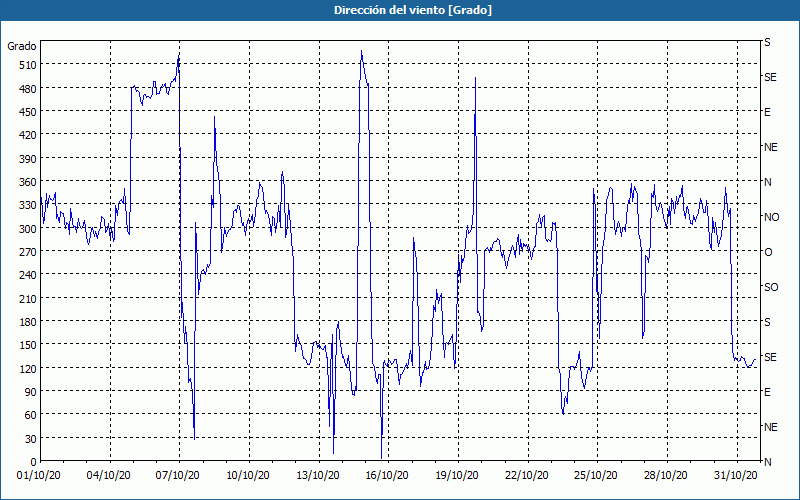The image size is (800, 500).
Task: Click the 150 y-axis tick label
Action: pyautogui.click(x=27, y=345)
